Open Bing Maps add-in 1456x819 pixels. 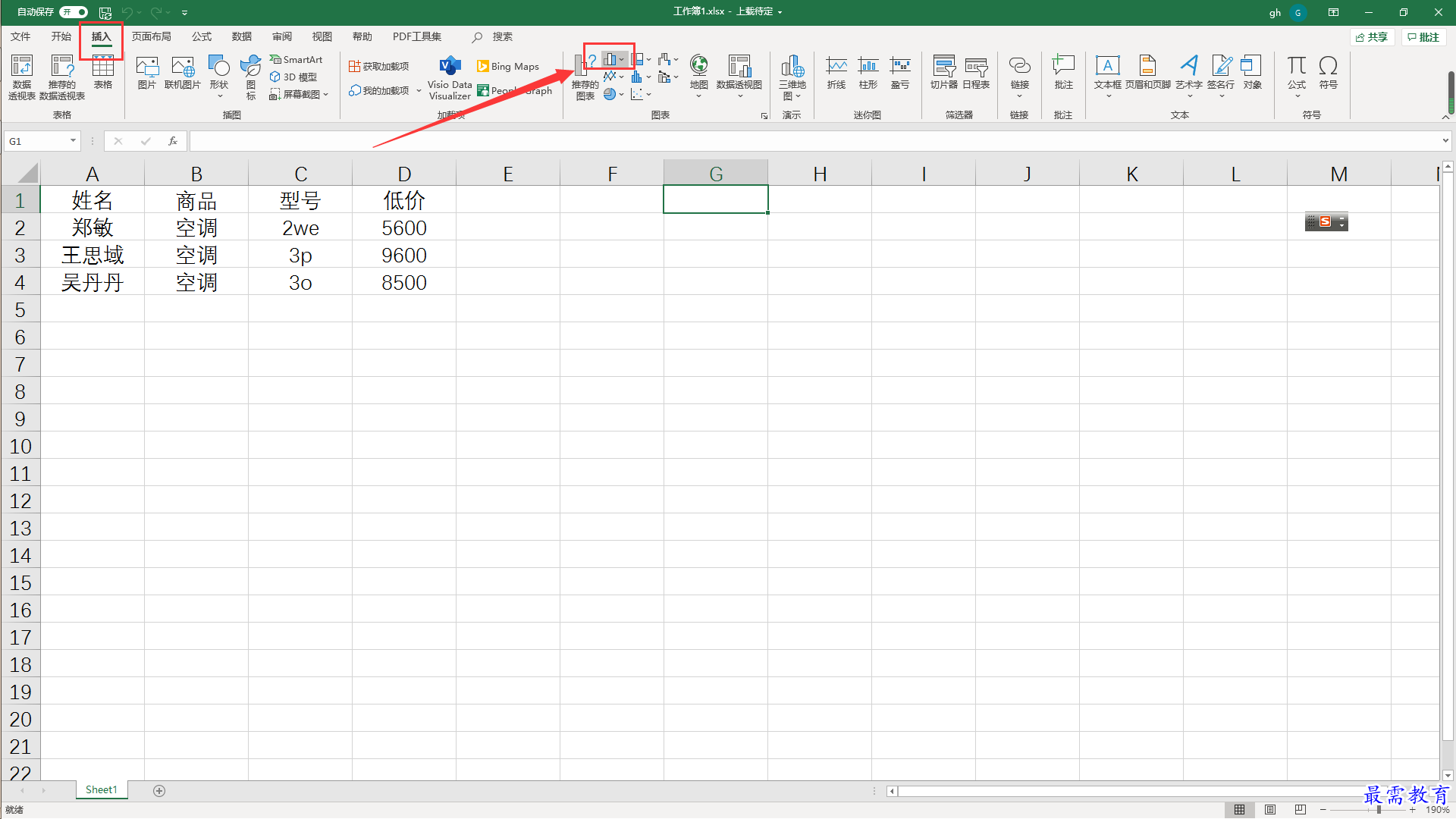pyautogui.click(x=508, y=67)
